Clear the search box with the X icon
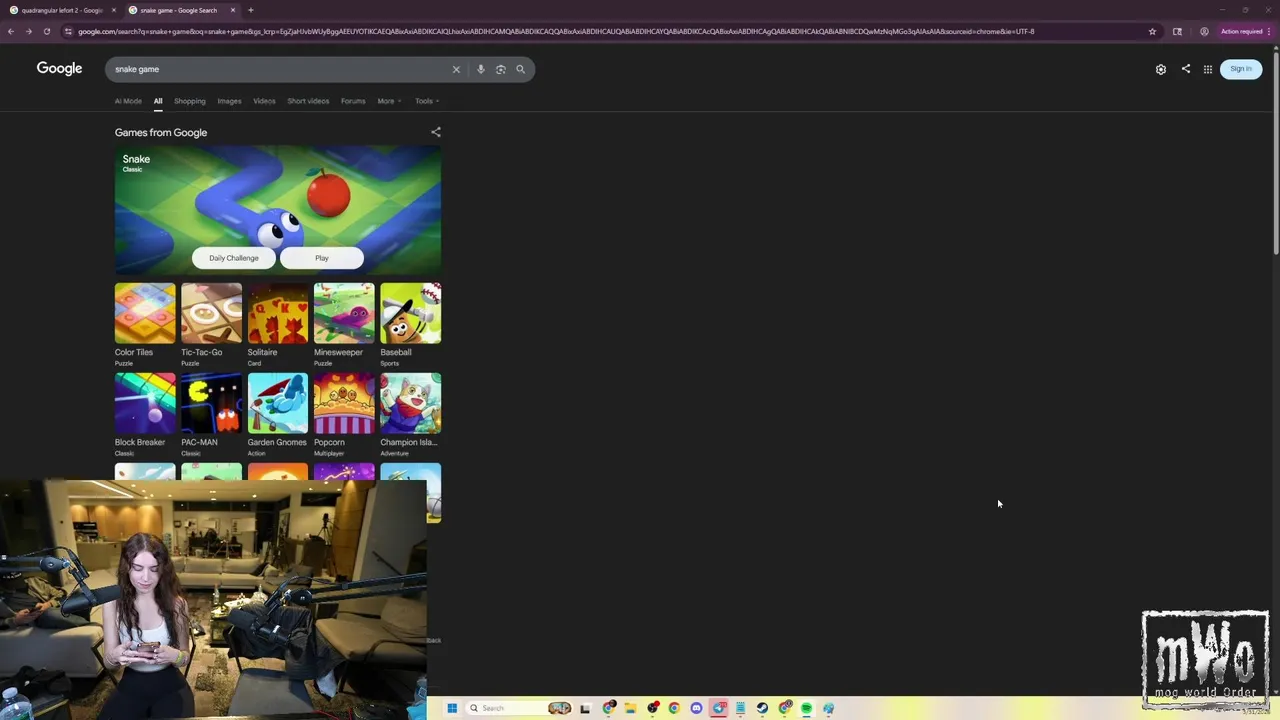 point(456,69)
